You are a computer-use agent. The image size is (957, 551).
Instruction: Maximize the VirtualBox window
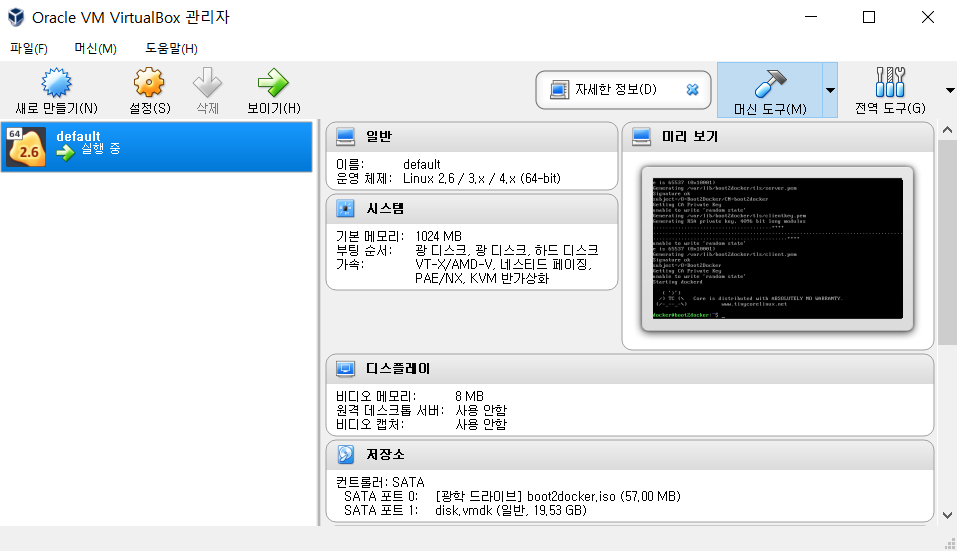point(869,17)
